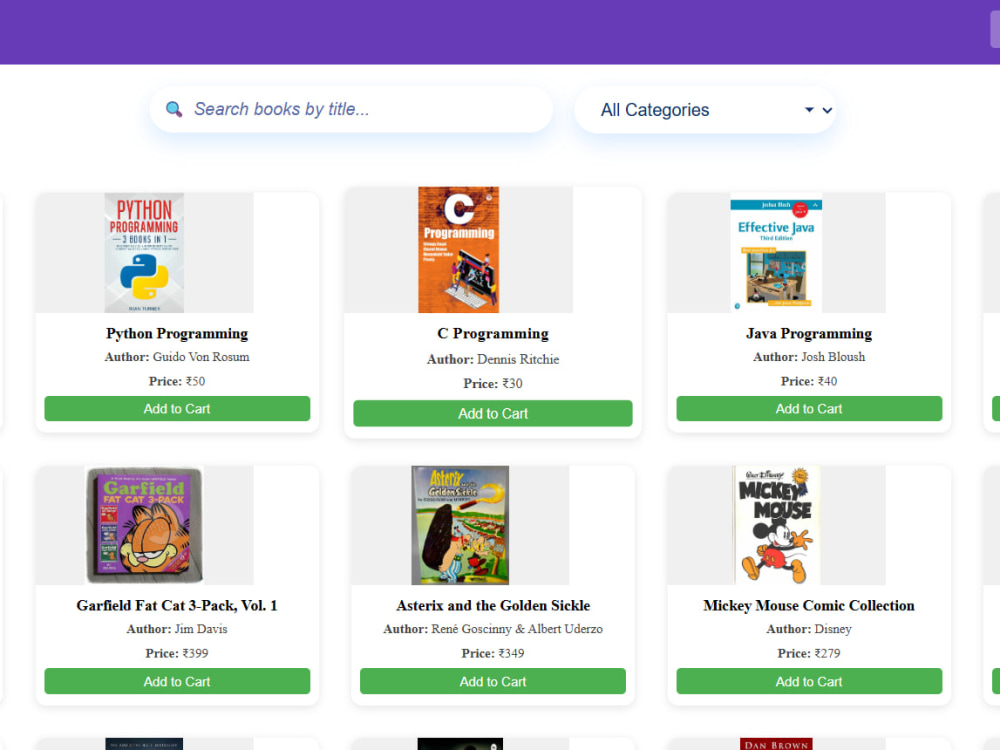This screenshot has width=1000, height=750.
Task: Click the chevron arrow in category selector
Action: (x=827, y=110)
